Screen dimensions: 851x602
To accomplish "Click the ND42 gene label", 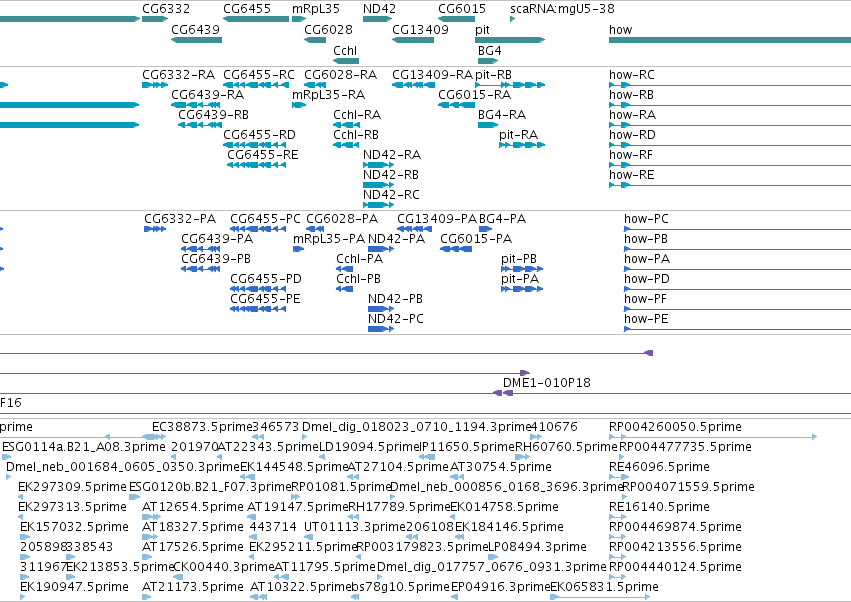I will (379, 9).
